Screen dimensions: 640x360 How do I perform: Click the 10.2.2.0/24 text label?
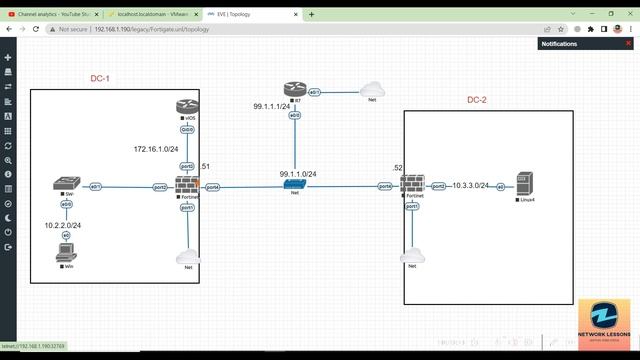point(63,225)
